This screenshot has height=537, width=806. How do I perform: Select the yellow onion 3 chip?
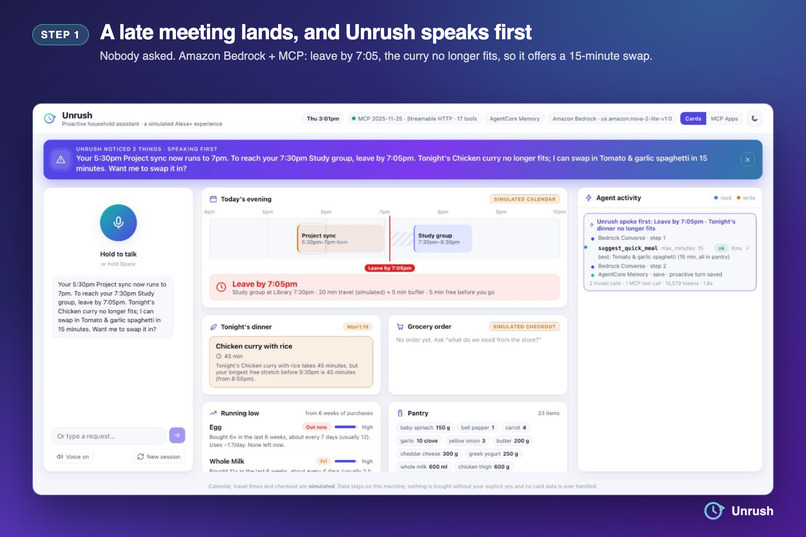pos(467,441)
